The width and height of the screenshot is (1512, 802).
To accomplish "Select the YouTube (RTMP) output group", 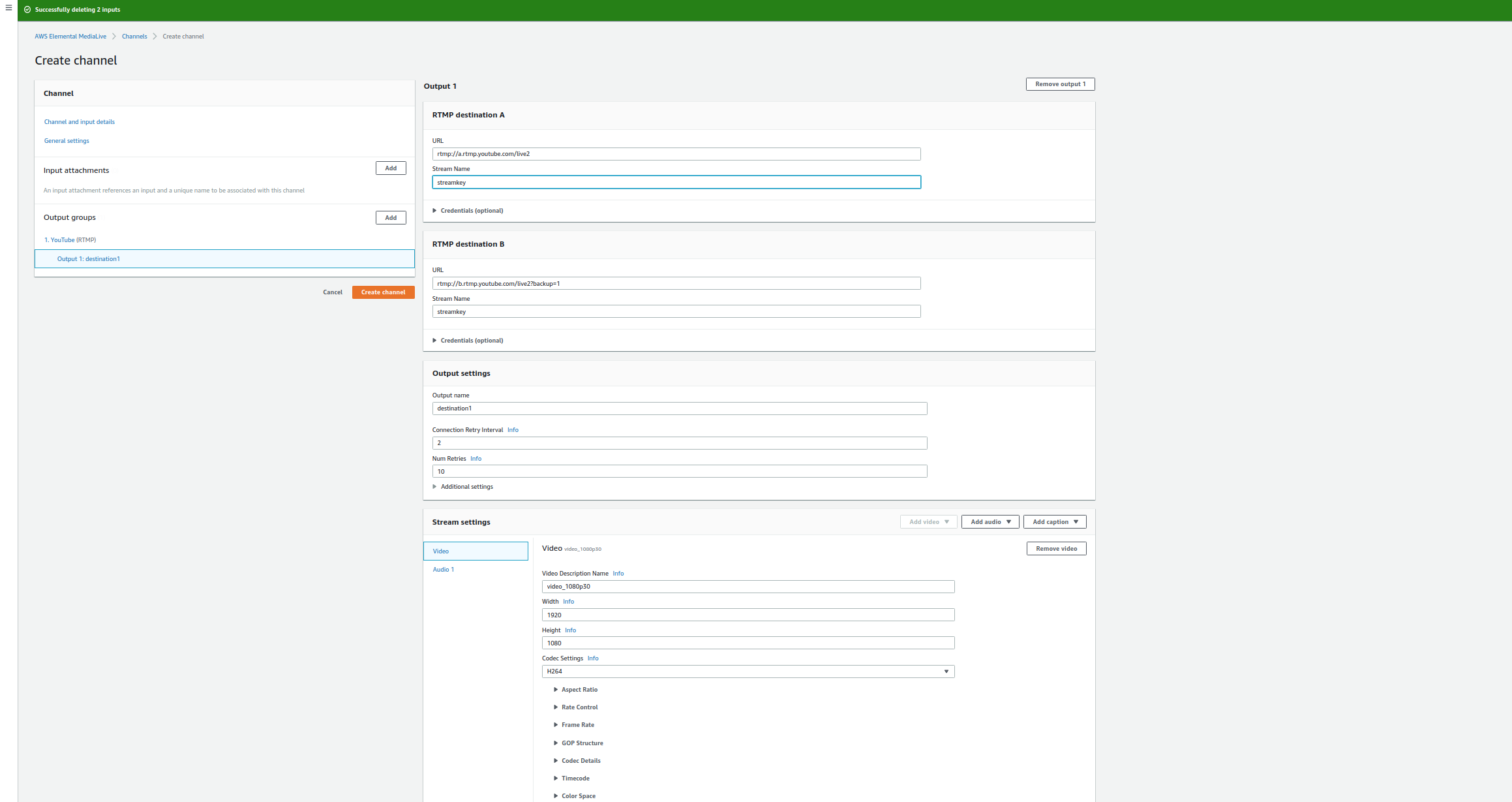I will tap(70, 240).
